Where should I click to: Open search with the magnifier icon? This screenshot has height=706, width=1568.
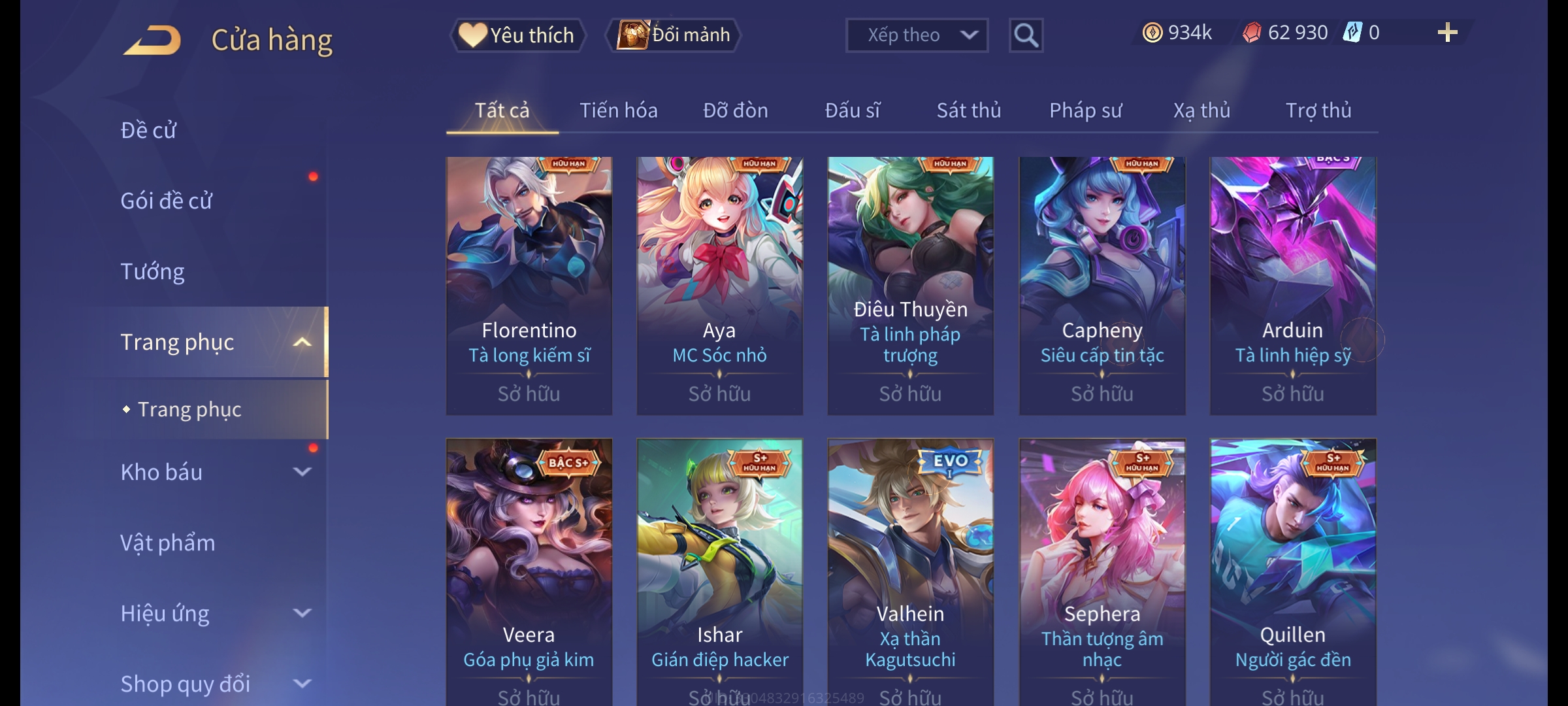[1026, 35]
